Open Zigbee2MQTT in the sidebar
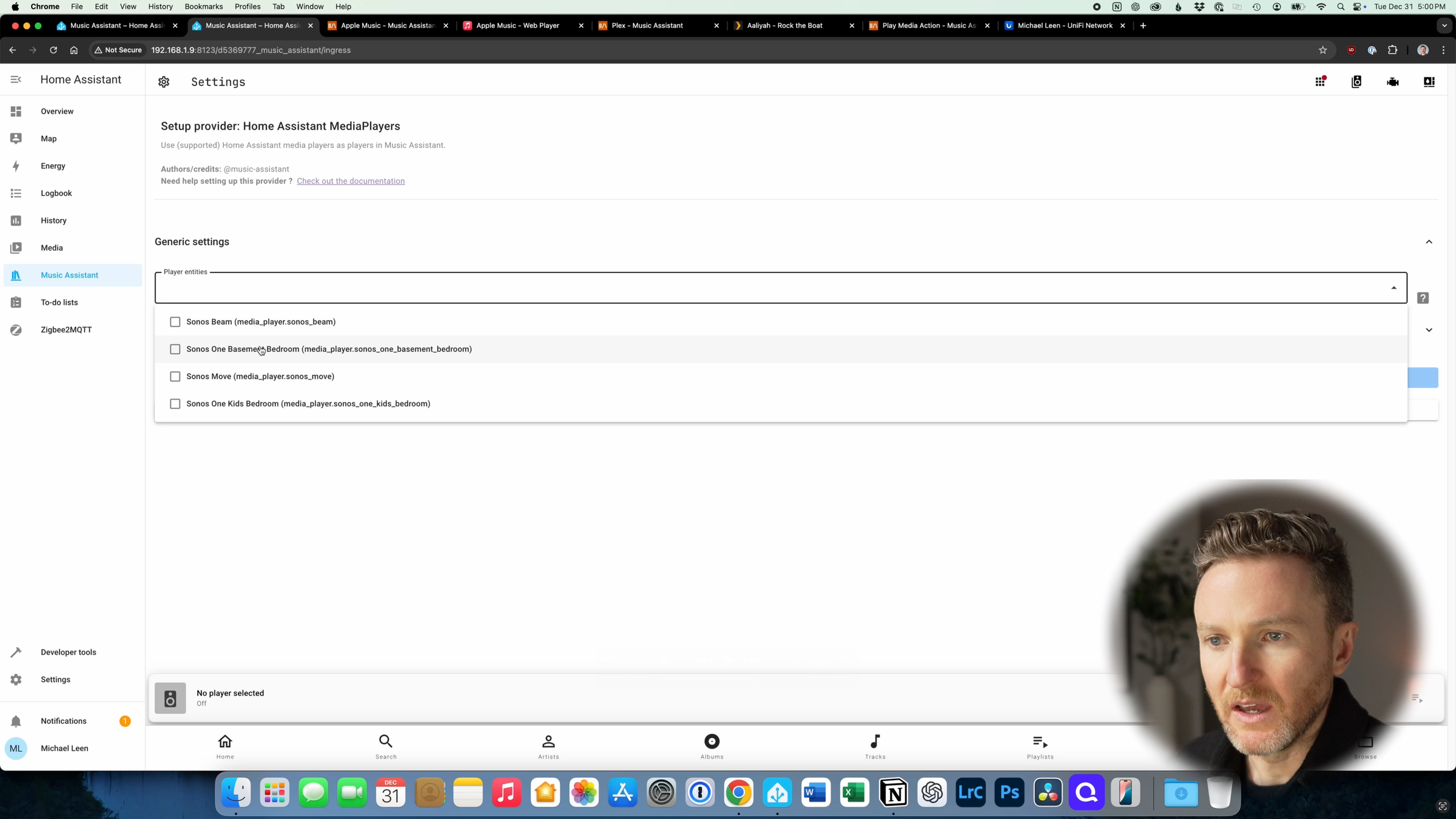This screenshot has width=1456, height=819. pyautogui.click(x=66, y=329)
